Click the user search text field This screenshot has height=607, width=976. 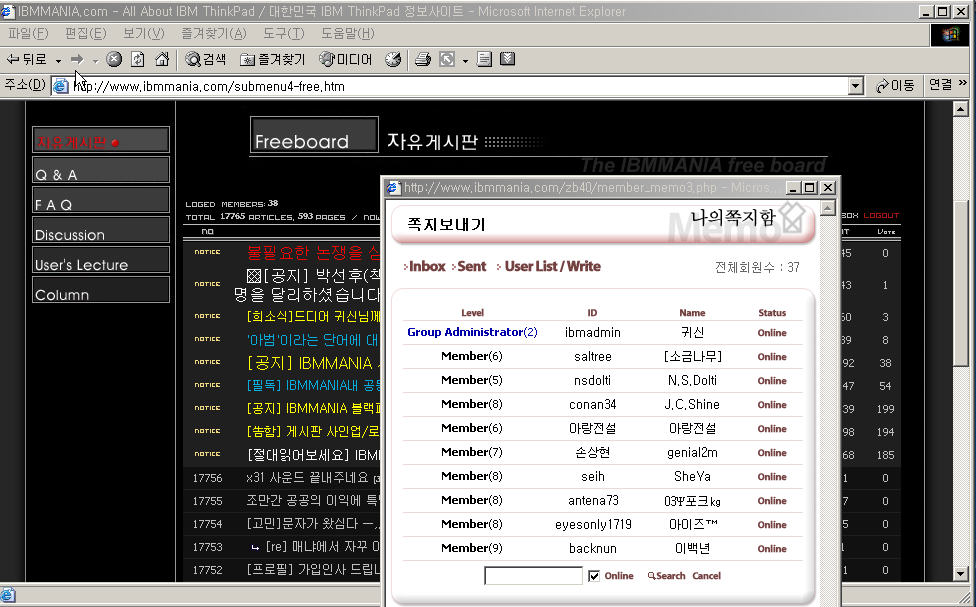tap(533, 576)
